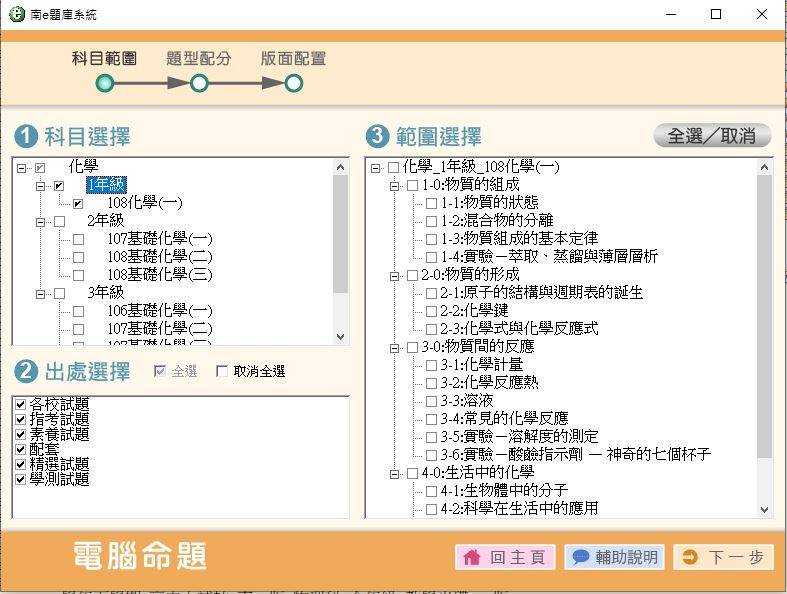The width and height of the screenshot is (787, 594).
Task: Check 1-2:混合物的分離
Action: (431, 221)
